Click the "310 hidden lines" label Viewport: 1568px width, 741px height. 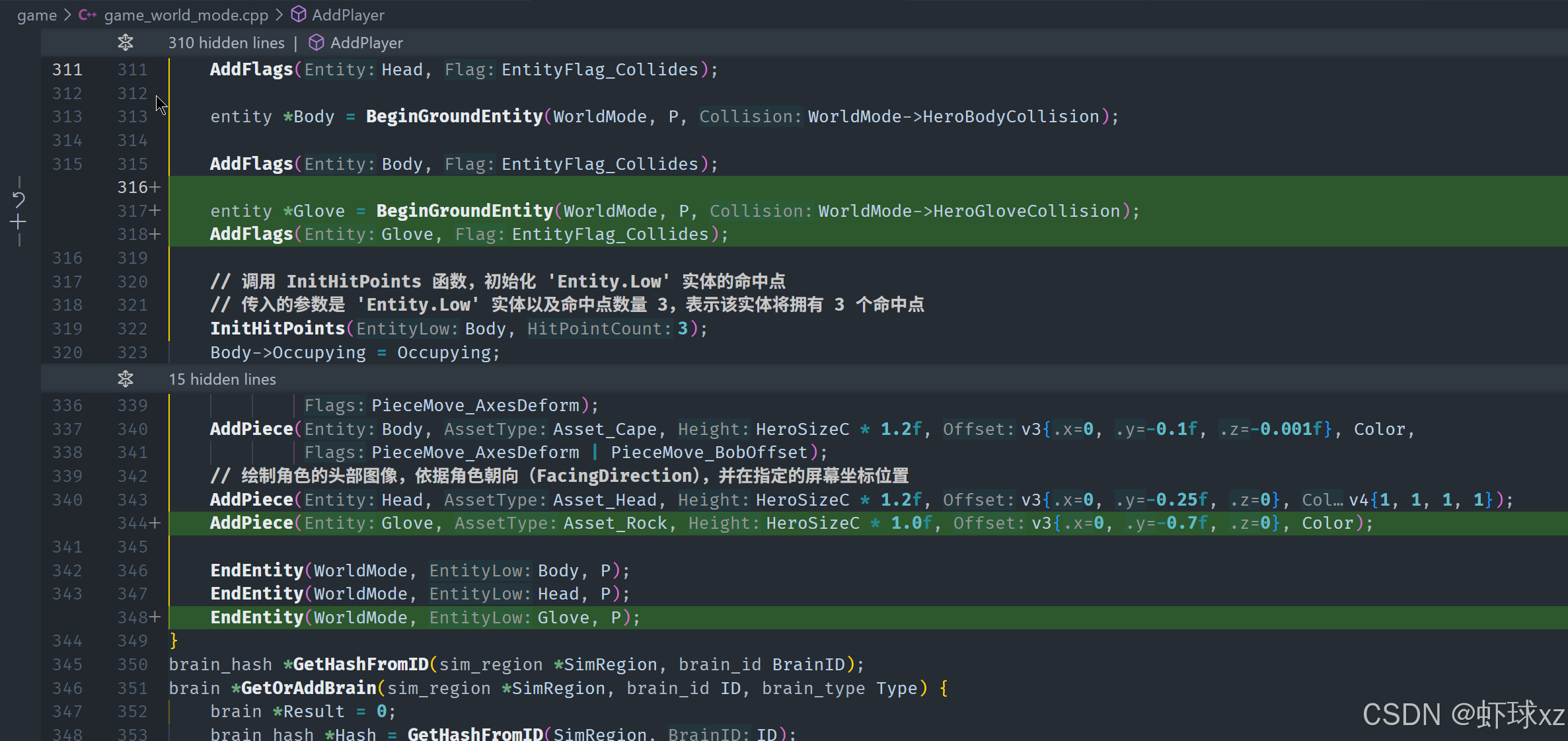coord(226,43)
